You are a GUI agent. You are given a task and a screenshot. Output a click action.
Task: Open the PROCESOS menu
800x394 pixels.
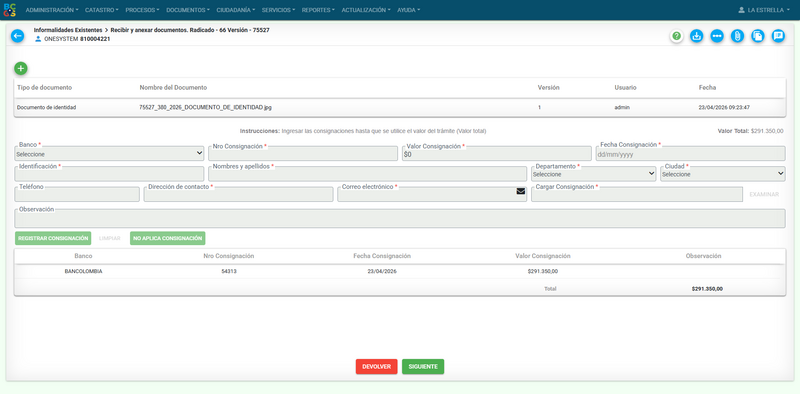[x=142, y=10]
